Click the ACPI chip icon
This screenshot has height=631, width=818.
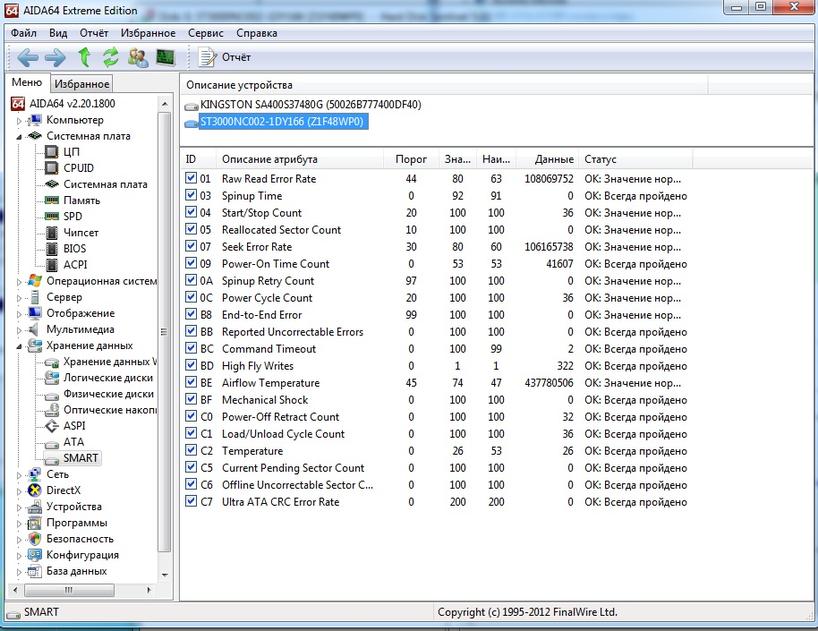click(x=52, y=265)
